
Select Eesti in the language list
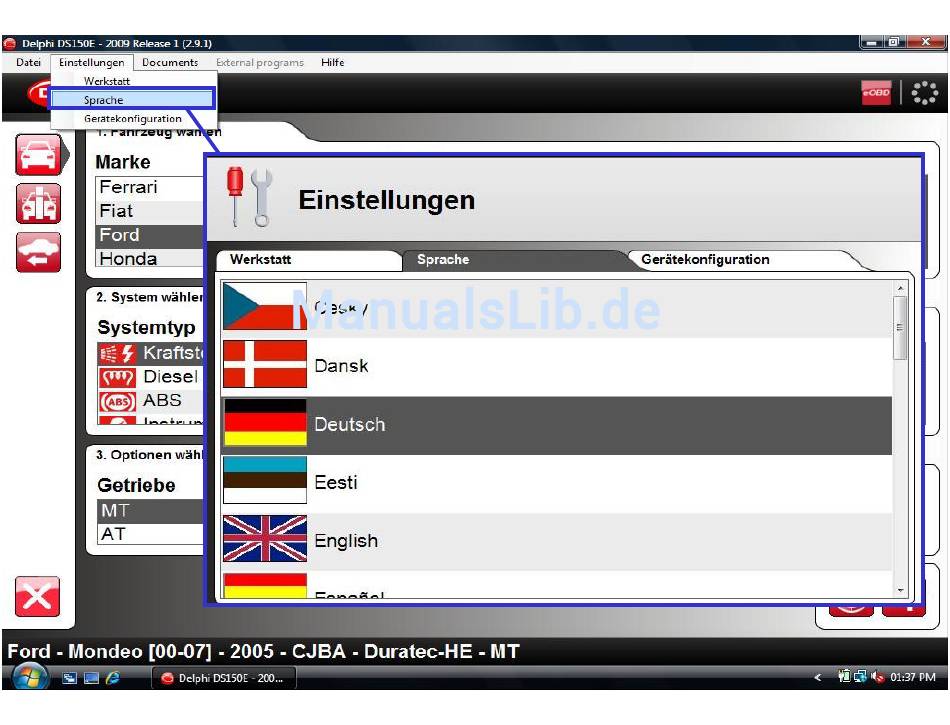[557, 483]
